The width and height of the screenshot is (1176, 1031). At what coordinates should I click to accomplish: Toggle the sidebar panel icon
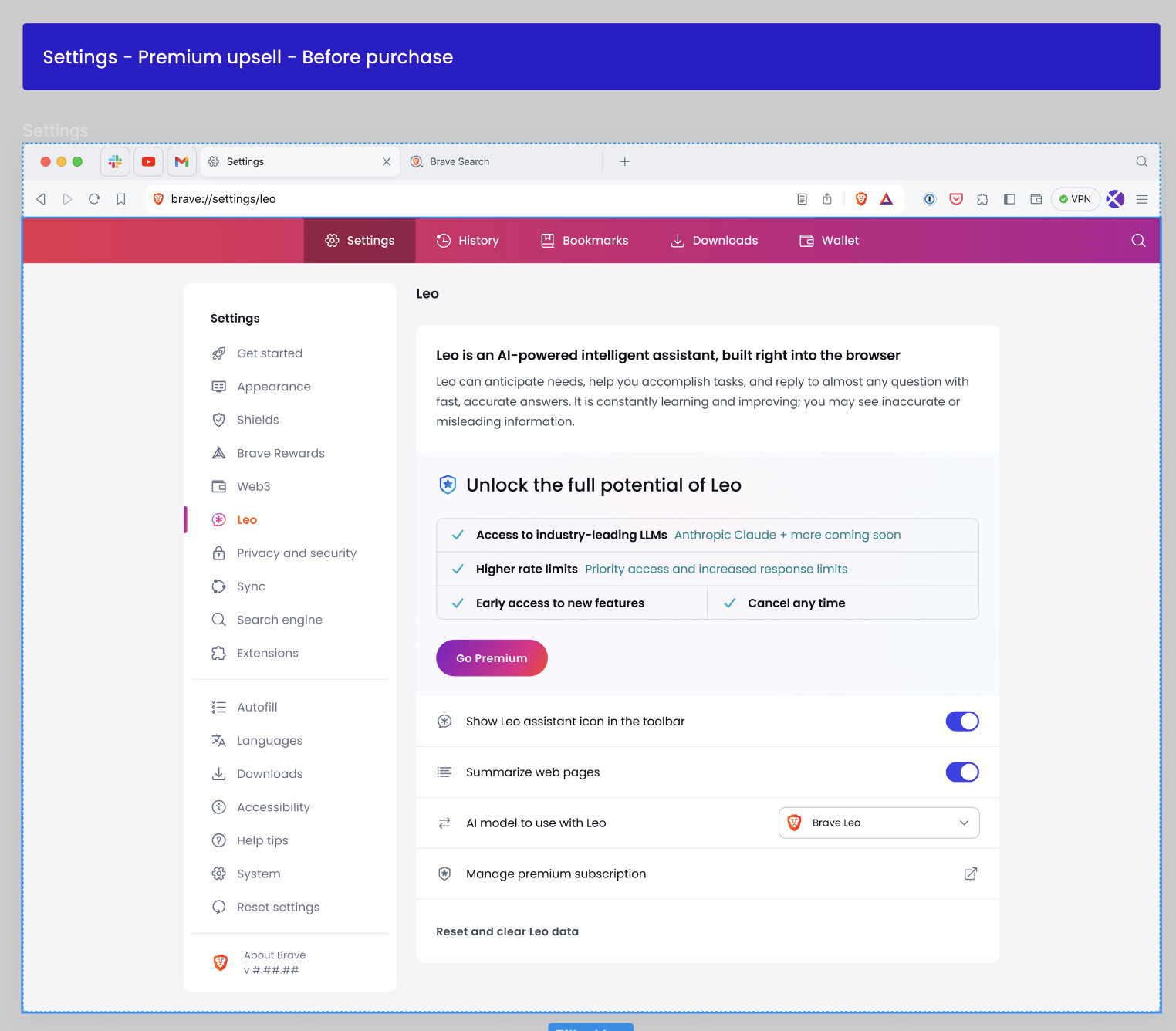(1009, 199)
